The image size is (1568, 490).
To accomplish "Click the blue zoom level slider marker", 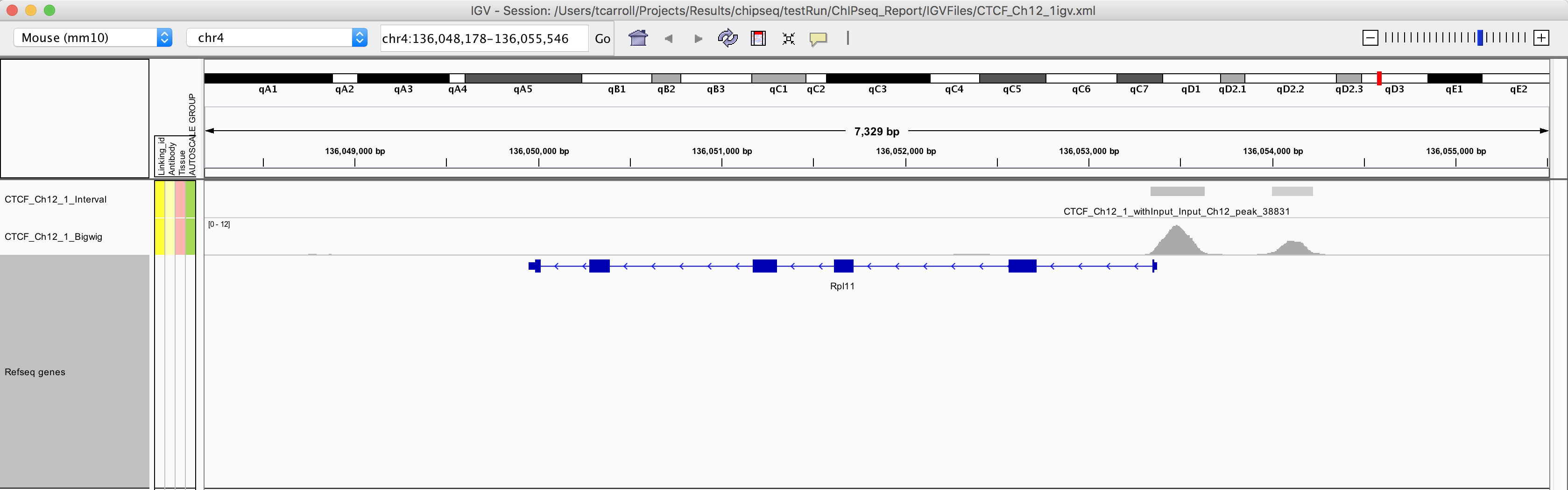I will (1480, 38).
